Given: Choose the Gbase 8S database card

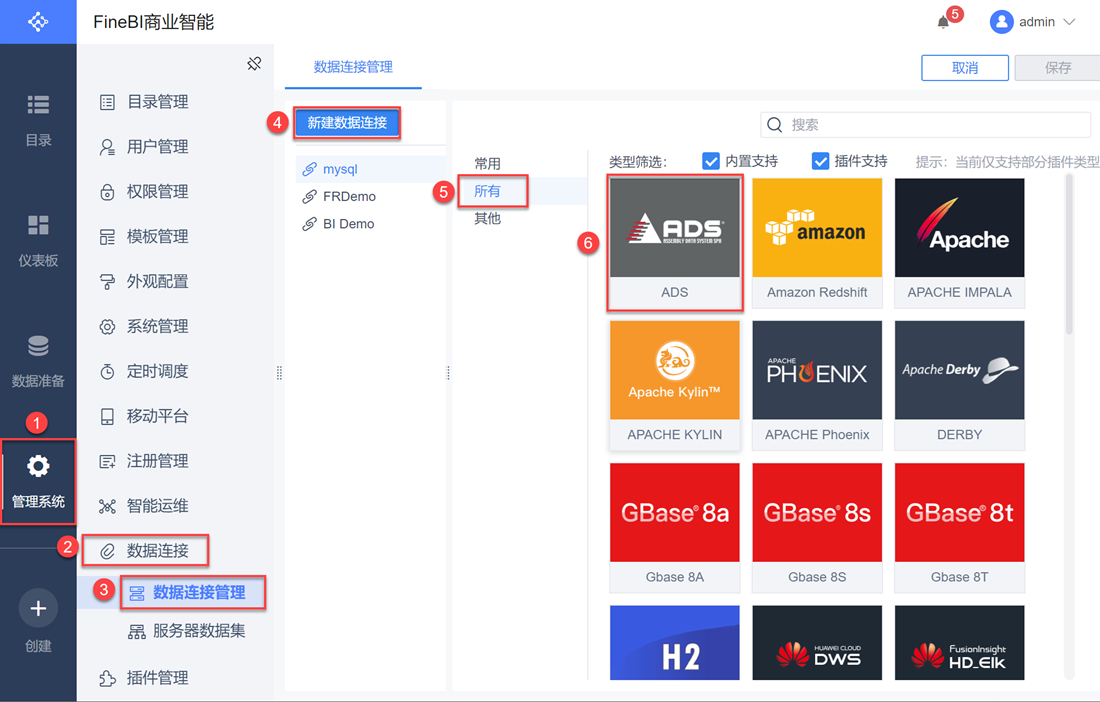Looking at the screenshot, I should [817, 527].
